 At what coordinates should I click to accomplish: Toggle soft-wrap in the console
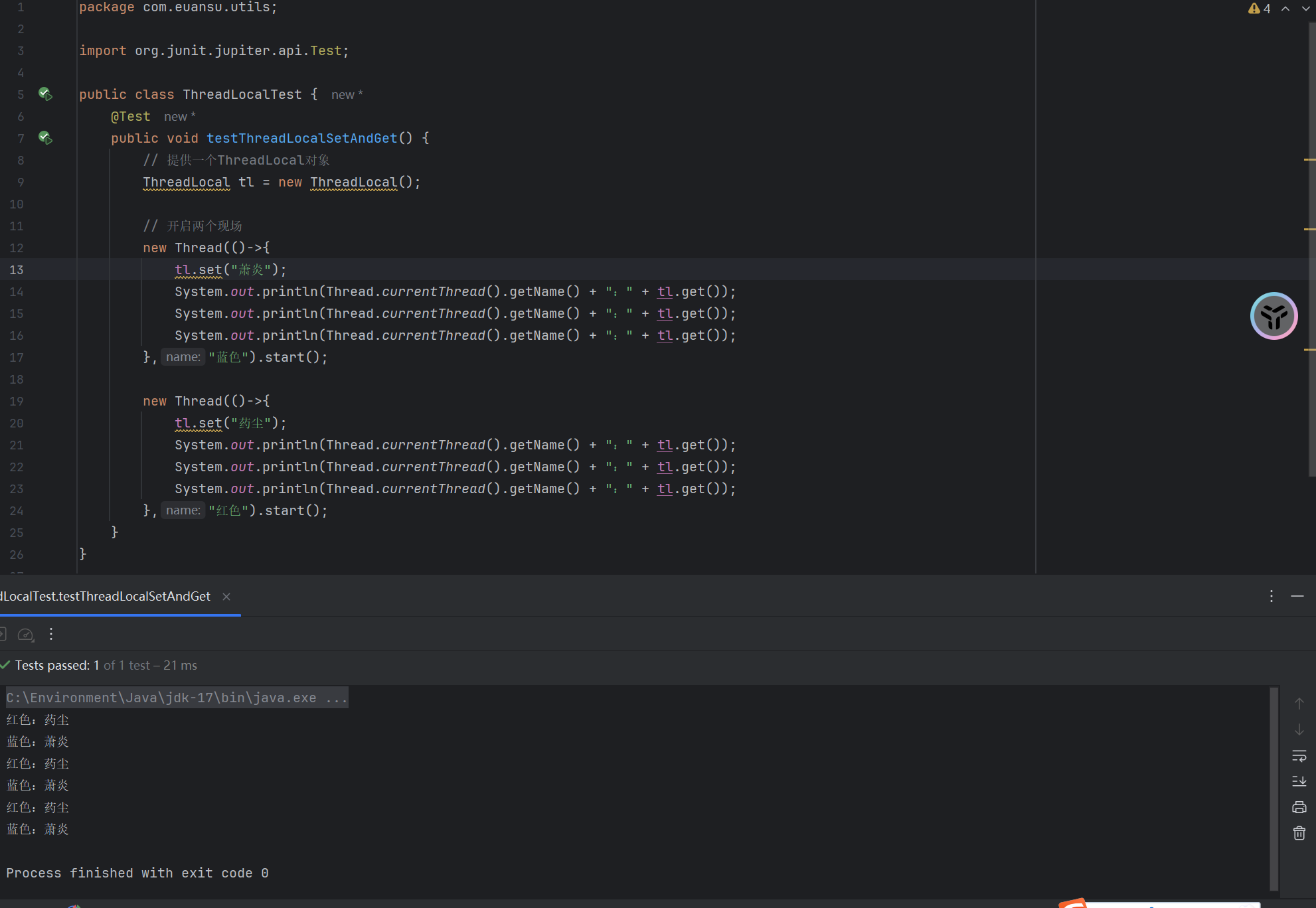pyautogui.click(x=1299, y=755)
